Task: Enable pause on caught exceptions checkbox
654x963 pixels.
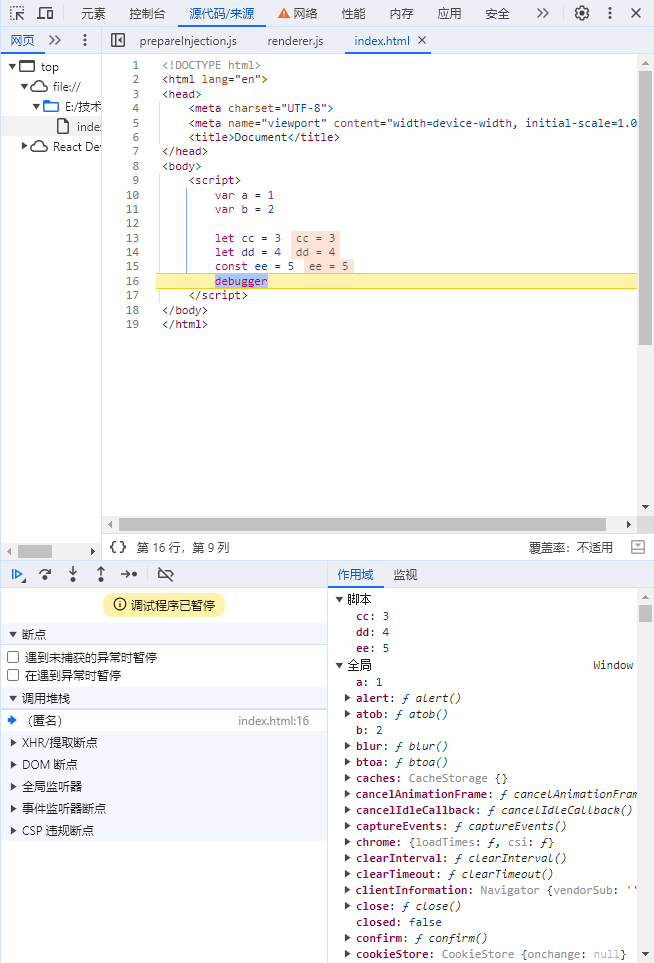Action: 13,675
